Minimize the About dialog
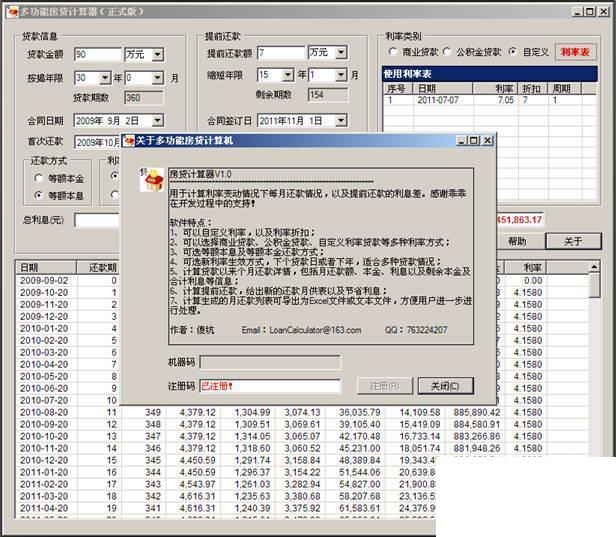Image resolution: width=616 pixels, height=537 pixels. (461, 140)
